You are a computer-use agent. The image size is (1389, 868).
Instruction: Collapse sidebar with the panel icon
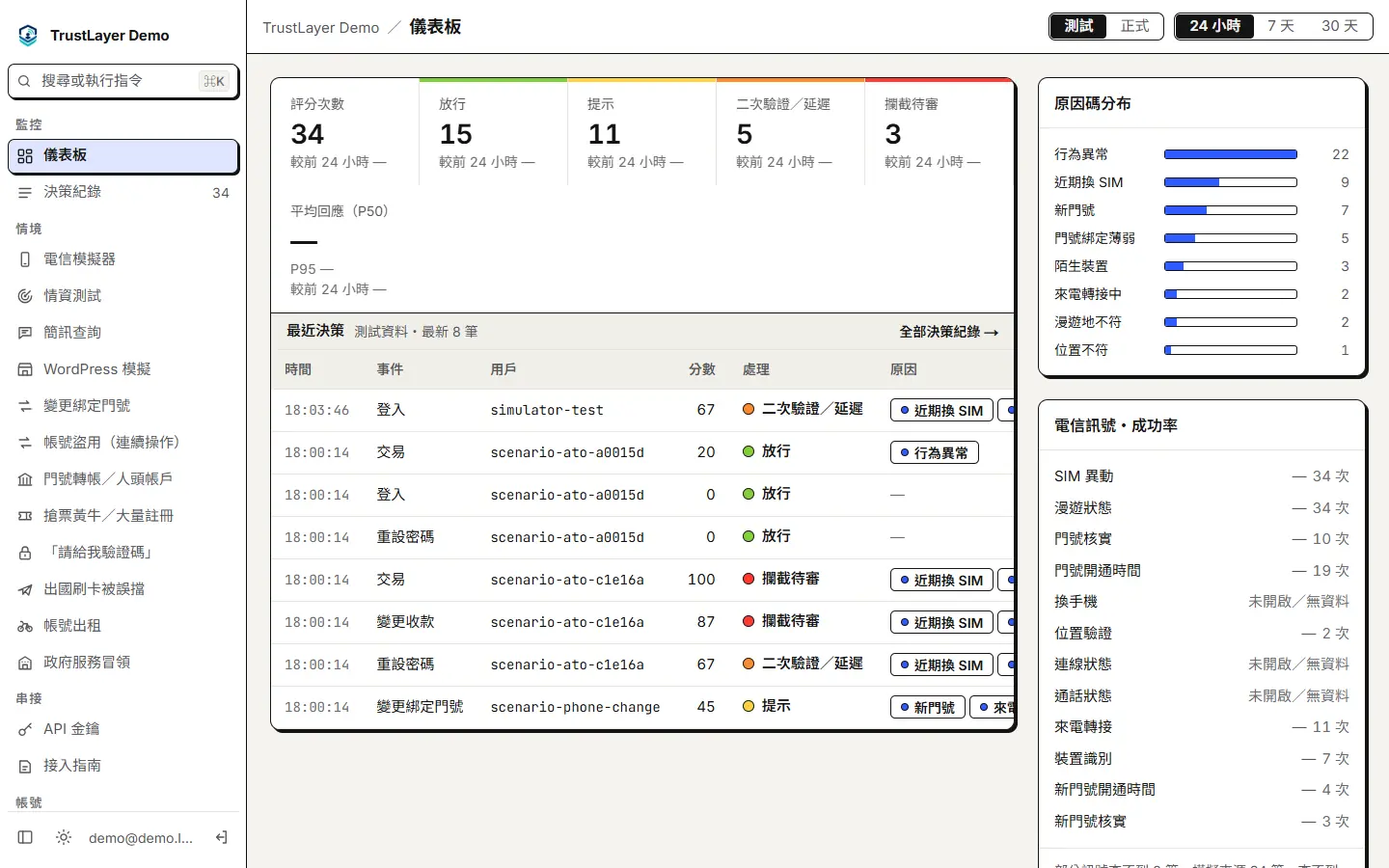(x=26, y=837)
